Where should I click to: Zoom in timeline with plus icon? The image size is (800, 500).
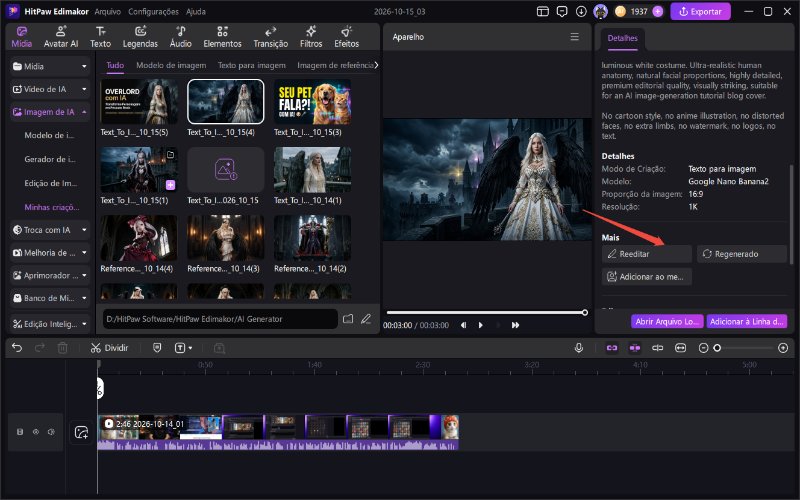click(783, 348)
